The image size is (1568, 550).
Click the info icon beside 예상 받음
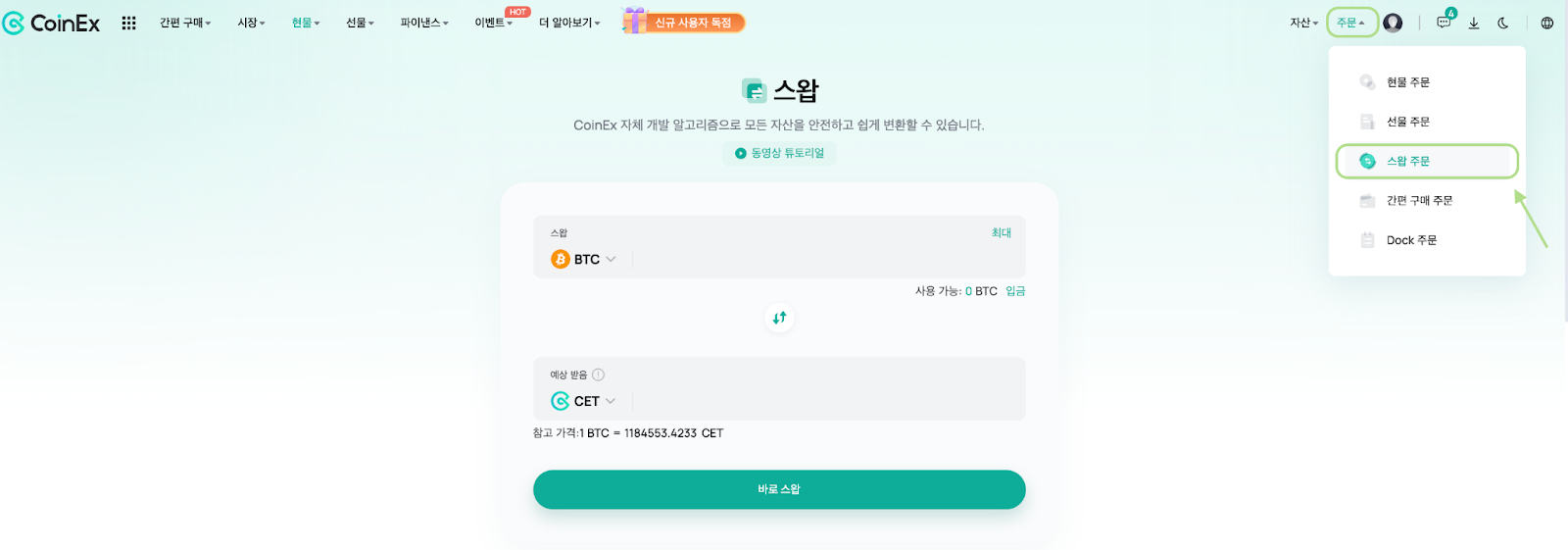point(599,375)
